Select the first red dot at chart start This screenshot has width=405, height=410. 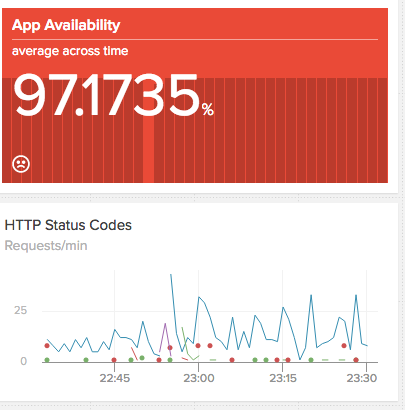point(47,346)
